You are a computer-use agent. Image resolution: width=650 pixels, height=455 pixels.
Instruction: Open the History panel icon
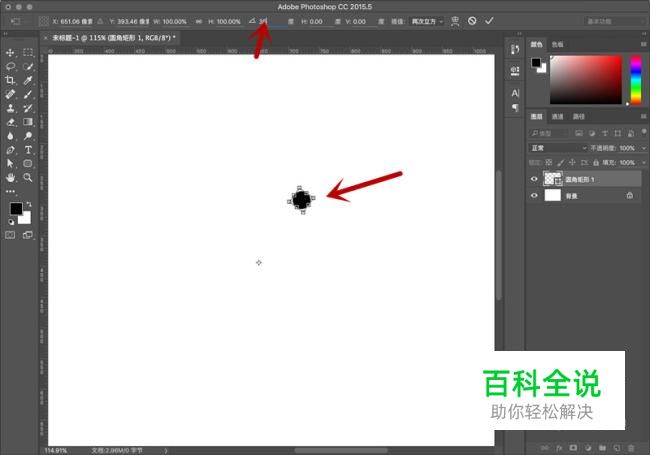click(x=515, y=49)
